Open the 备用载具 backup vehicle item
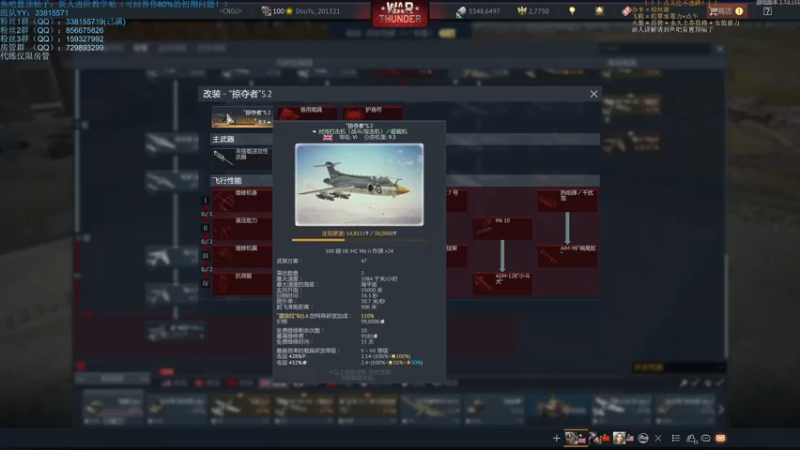The height and width of the screenshot is (450, 800). coord(308,113)
